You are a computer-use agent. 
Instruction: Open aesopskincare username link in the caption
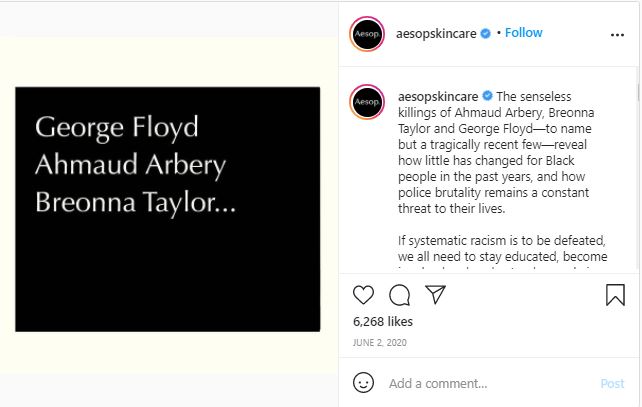437,95
